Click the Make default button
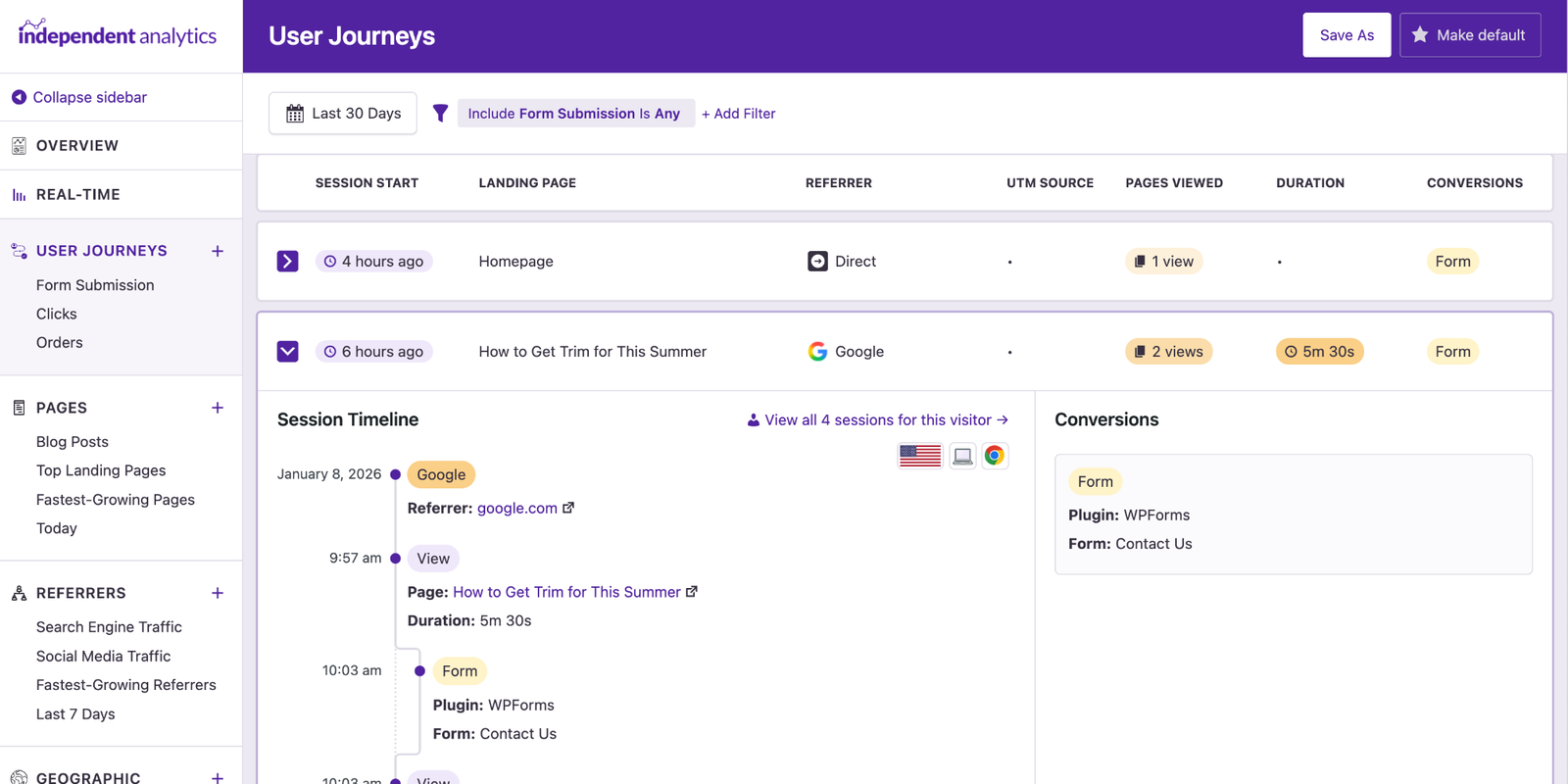Image resolution: width=1568 pixels, height=784 pixels. (x=1470, y=35)
